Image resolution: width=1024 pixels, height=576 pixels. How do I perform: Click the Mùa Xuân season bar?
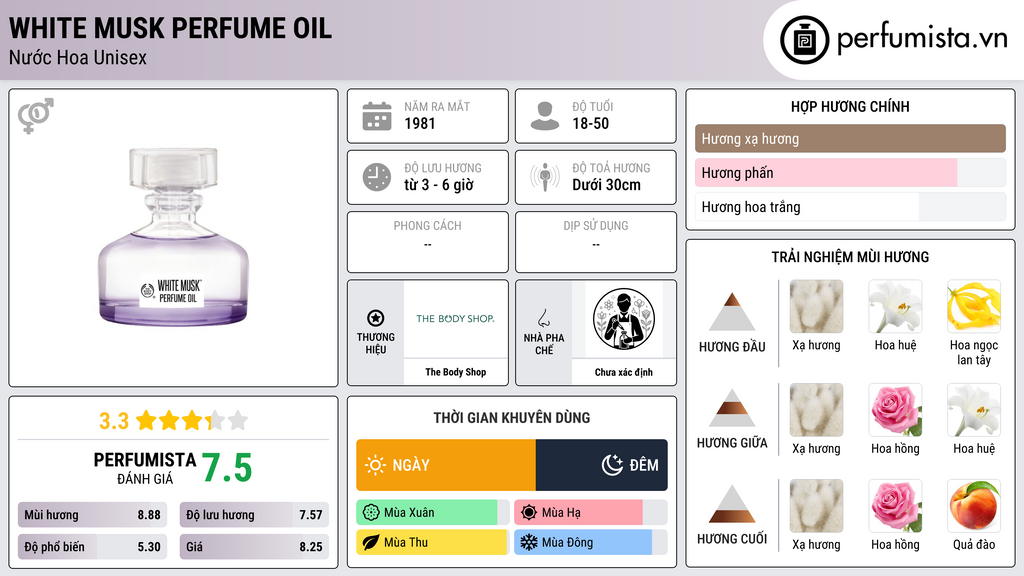tap(433, 513)
